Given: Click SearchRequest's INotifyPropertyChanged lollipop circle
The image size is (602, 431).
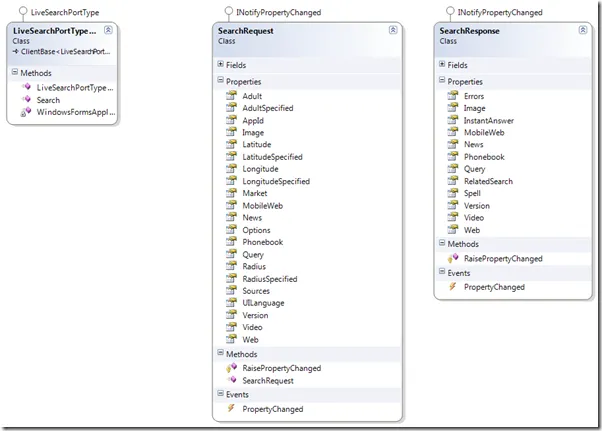Looking at the screenshot, I should (228, 11).
